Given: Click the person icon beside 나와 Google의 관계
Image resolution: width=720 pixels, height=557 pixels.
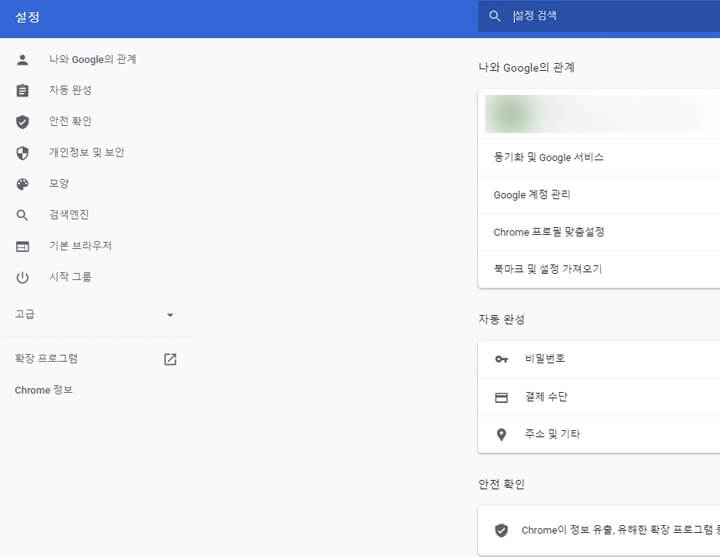Looking at the screenshot, I should 22,60.
